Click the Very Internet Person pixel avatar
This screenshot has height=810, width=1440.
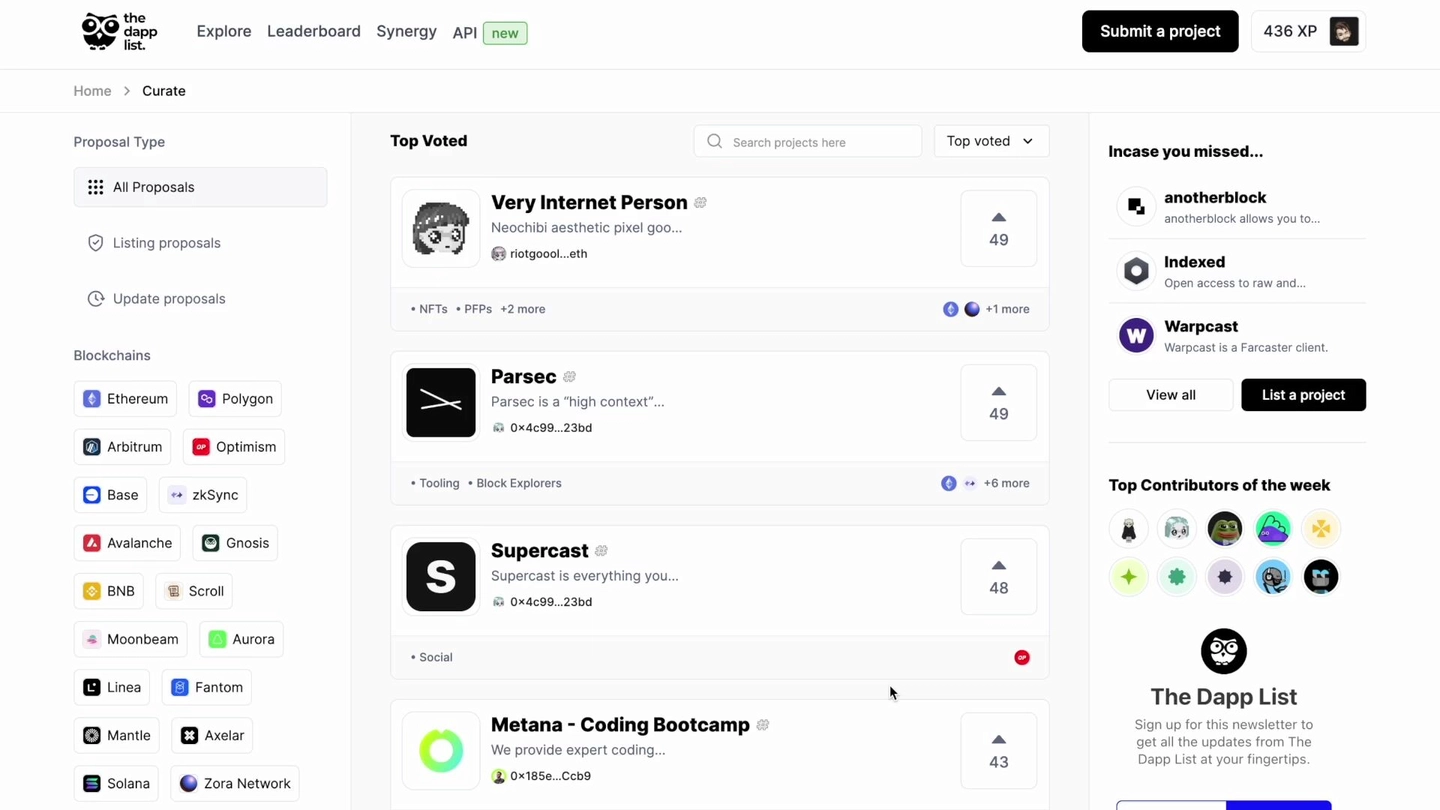[x=441, y=229]
